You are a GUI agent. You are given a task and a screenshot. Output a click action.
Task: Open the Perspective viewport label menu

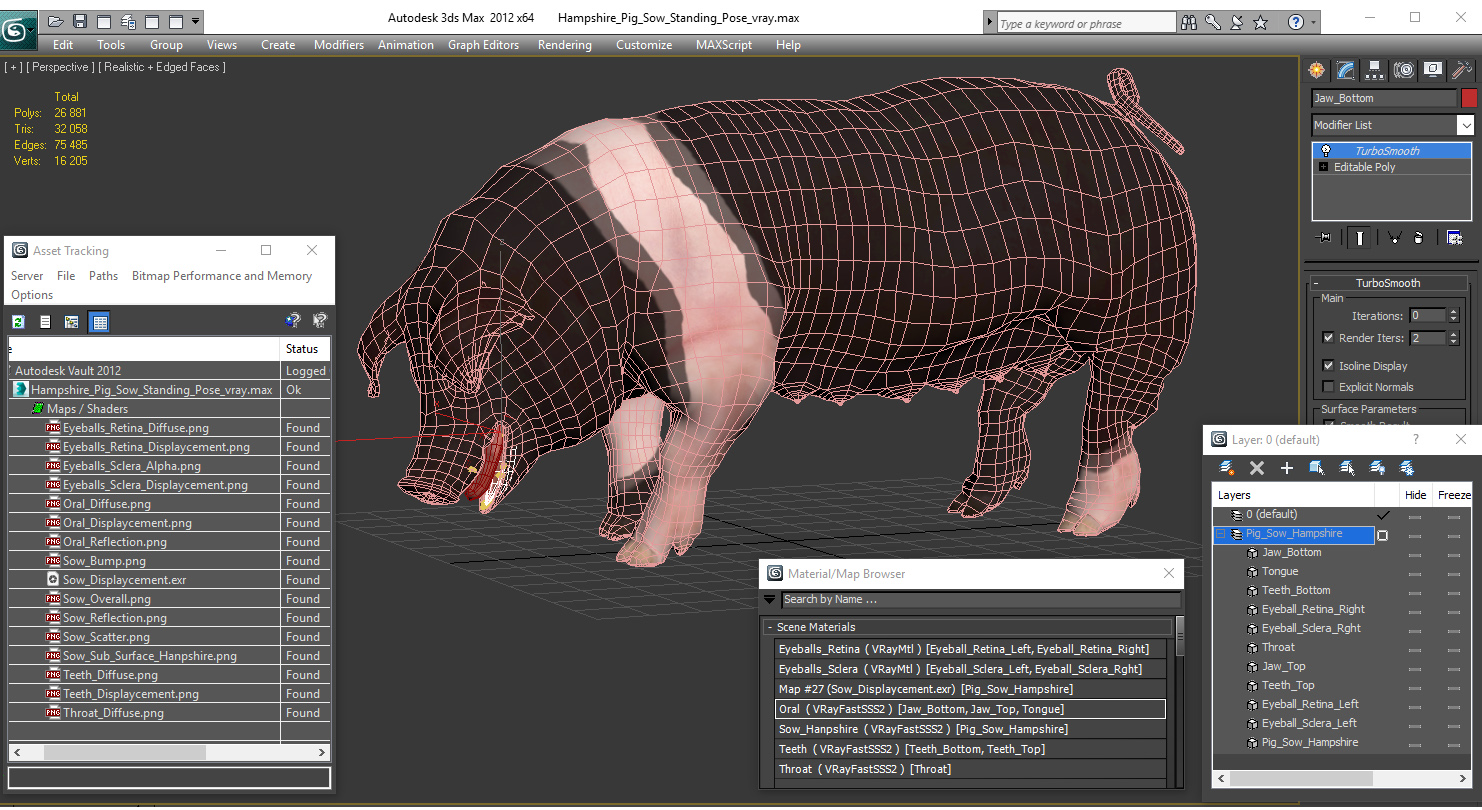pyautogui.click(x=61, y=67)
